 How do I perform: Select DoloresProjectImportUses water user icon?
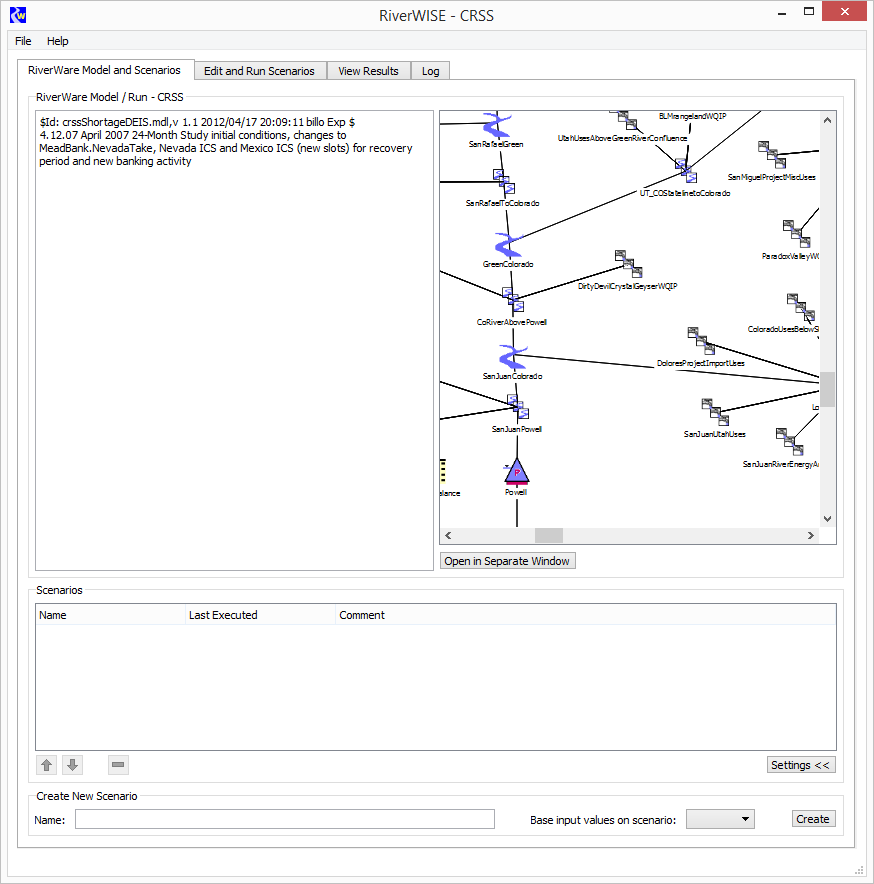pyautogui.click(x=701, y=341)
